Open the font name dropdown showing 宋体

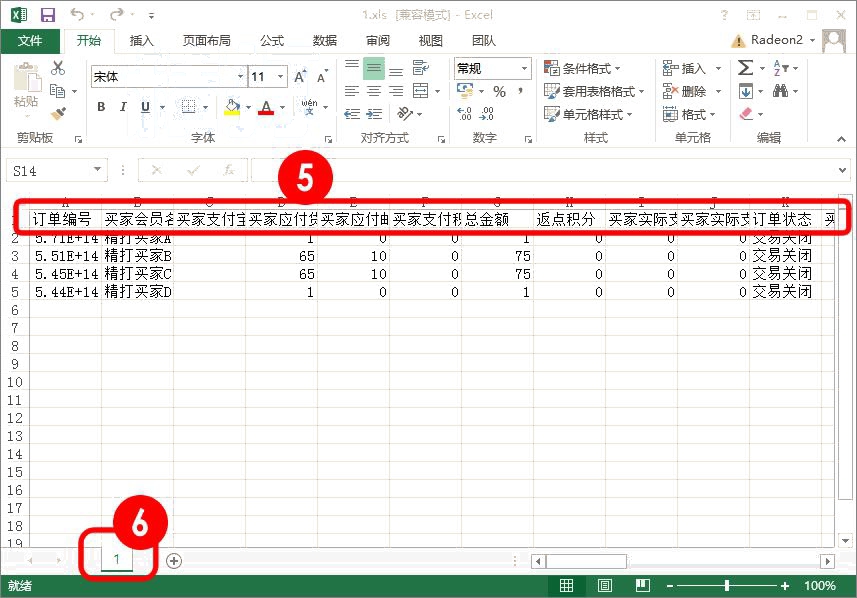click(x=240, y=77)
